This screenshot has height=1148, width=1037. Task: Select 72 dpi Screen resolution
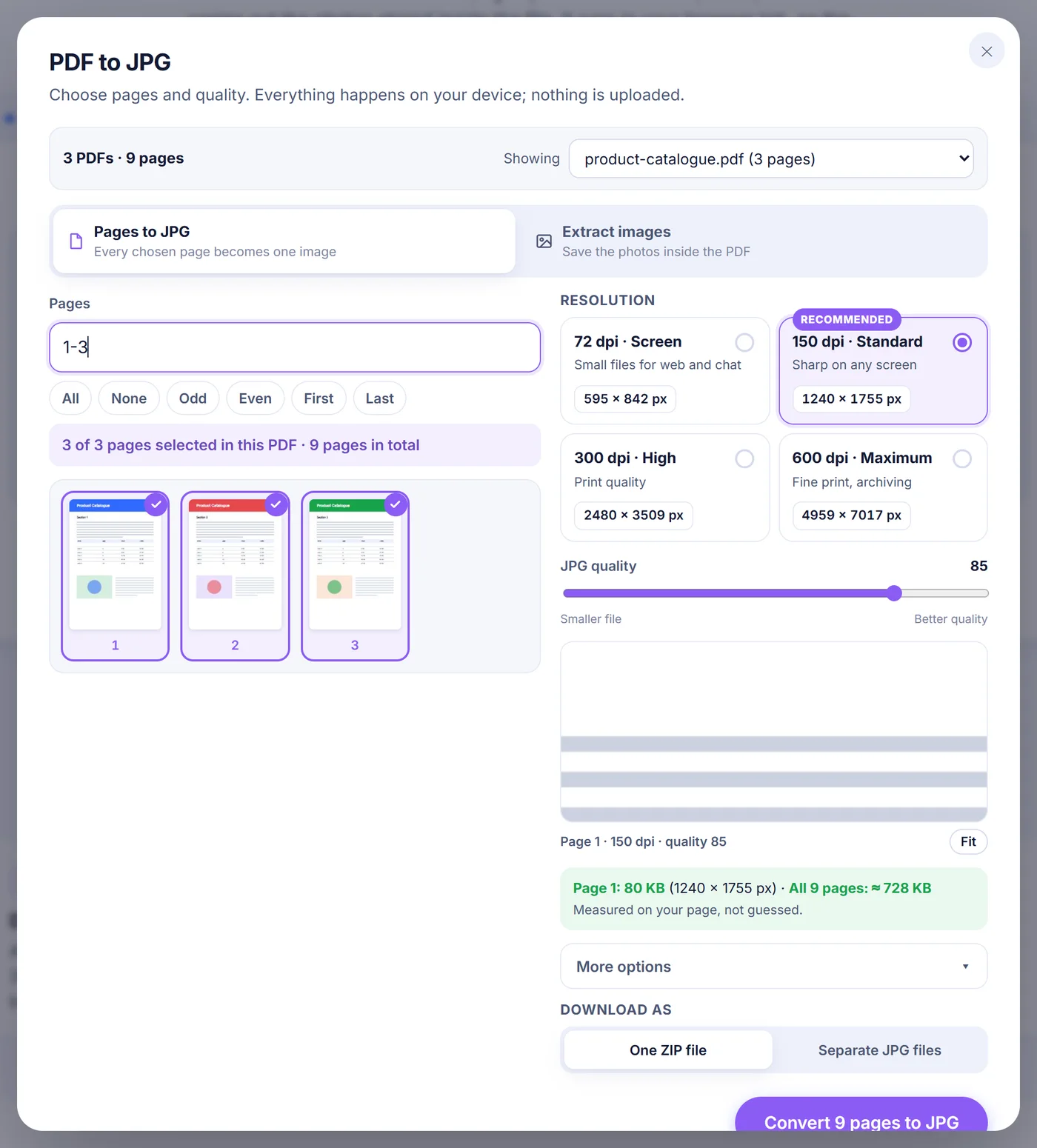click(x=664, y=370)
